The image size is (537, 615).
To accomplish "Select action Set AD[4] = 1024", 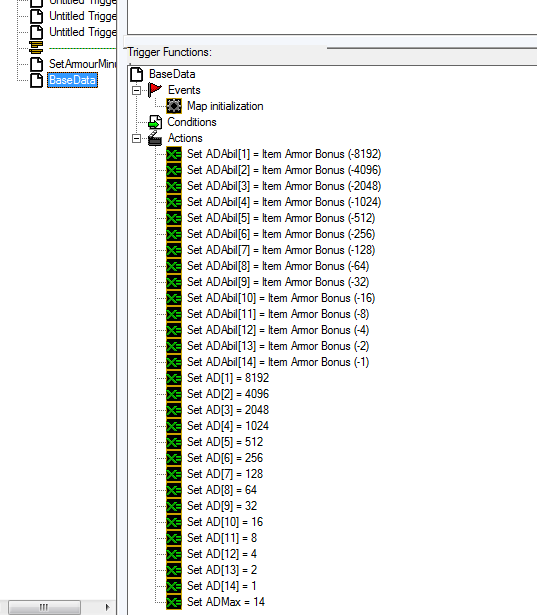I will (x=228, y=426).
